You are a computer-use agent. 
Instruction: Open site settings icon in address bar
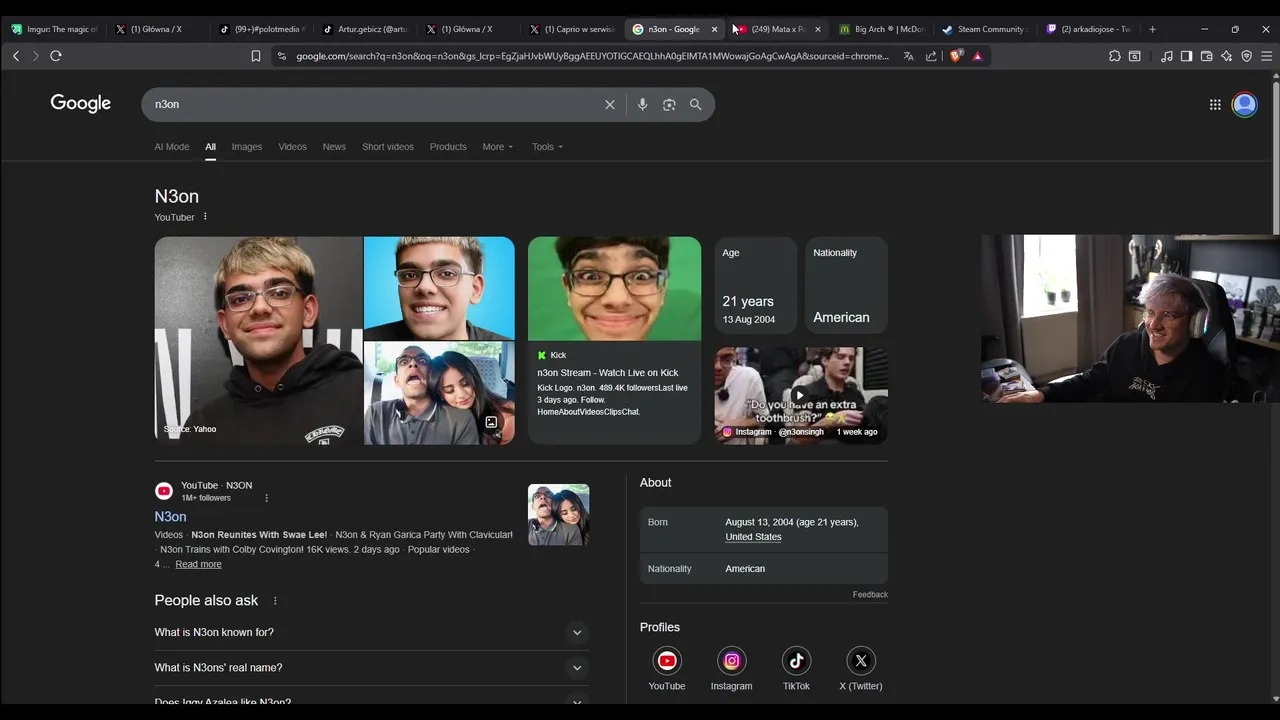point(282,56)
